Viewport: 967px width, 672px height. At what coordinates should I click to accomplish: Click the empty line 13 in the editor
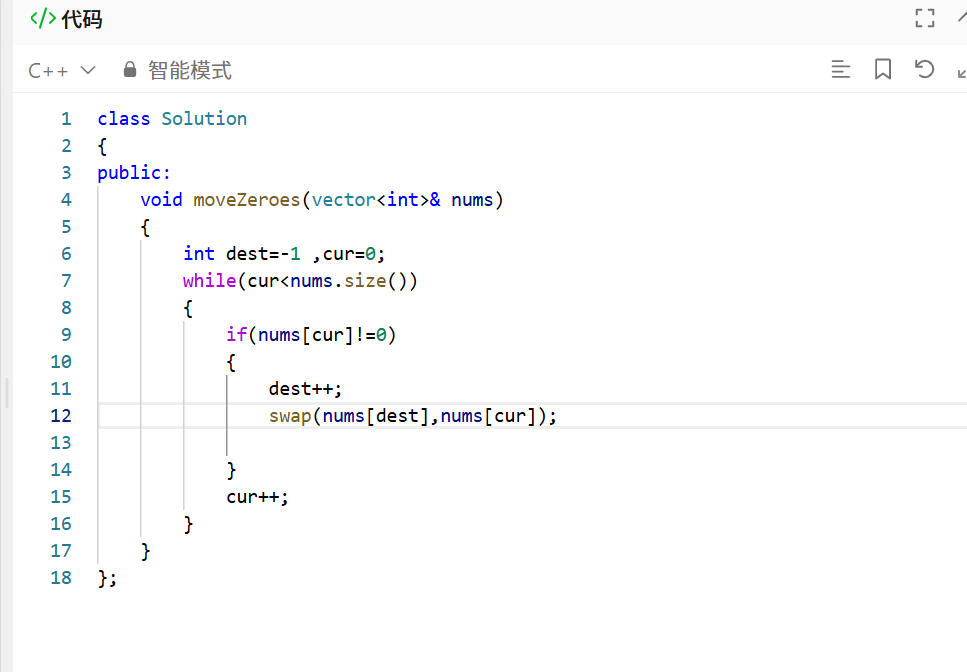(530, 443)
